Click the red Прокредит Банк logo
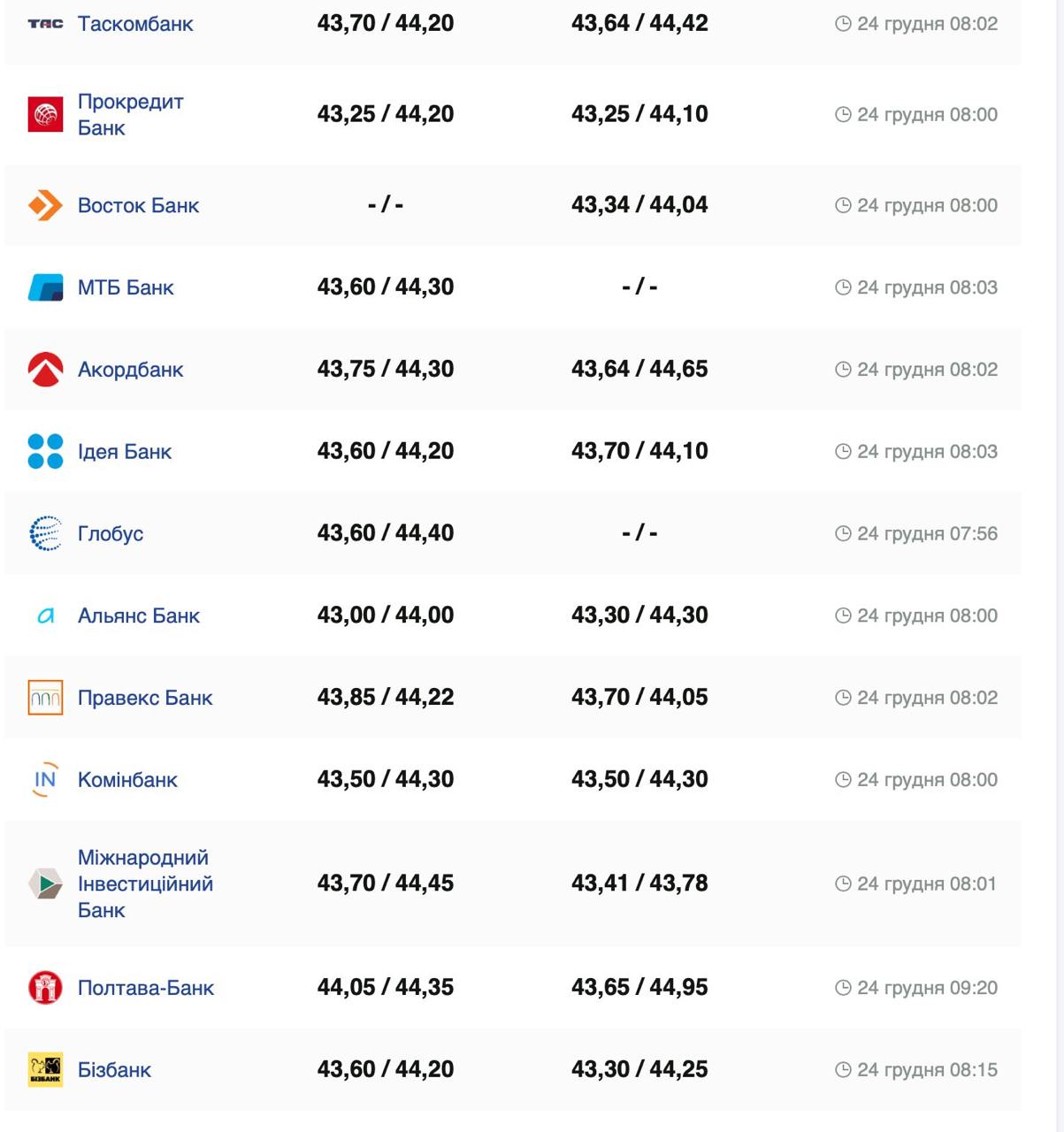Screen dimensions: 1064x1132 (x=45, y=114)
